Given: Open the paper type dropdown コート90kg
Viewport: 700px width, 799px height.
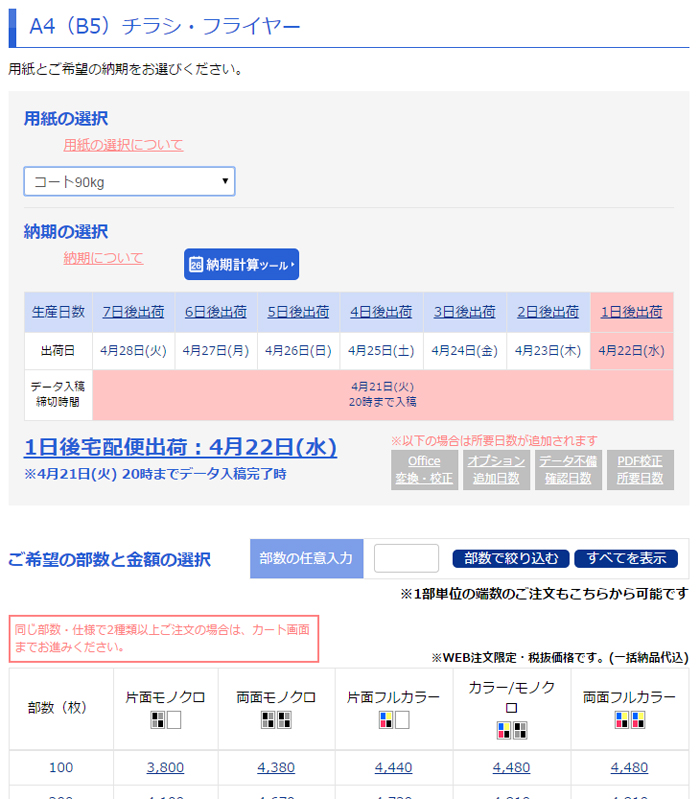Looking at the screenshot, I should 129,181.
